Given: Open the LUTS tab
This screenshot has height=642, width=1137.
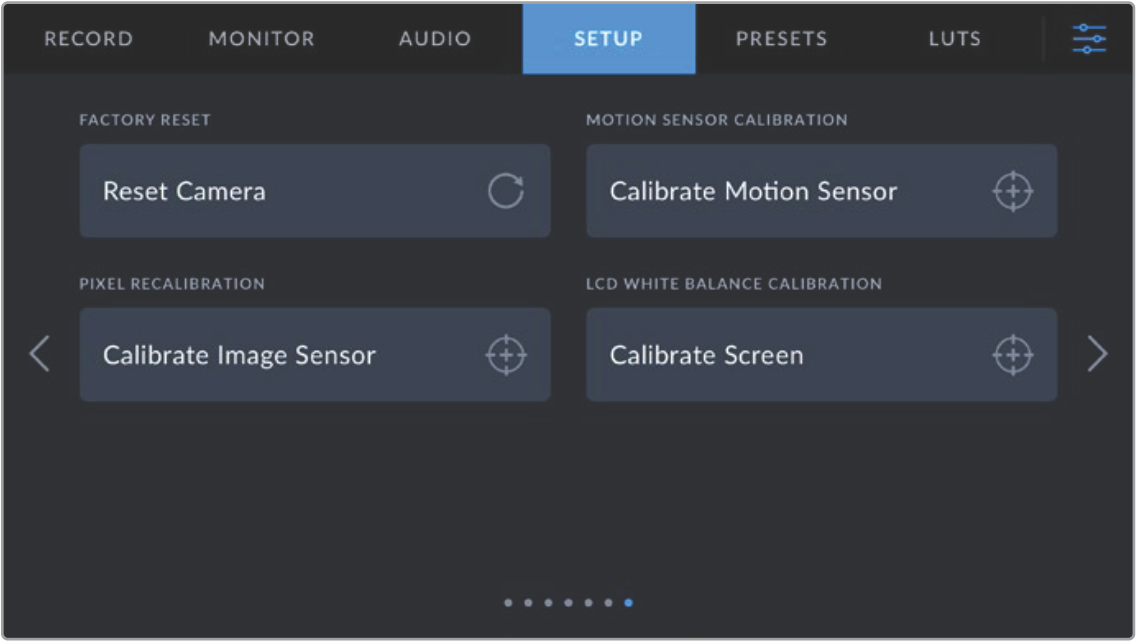Looking at the screenshot, I should pos(954,39).
